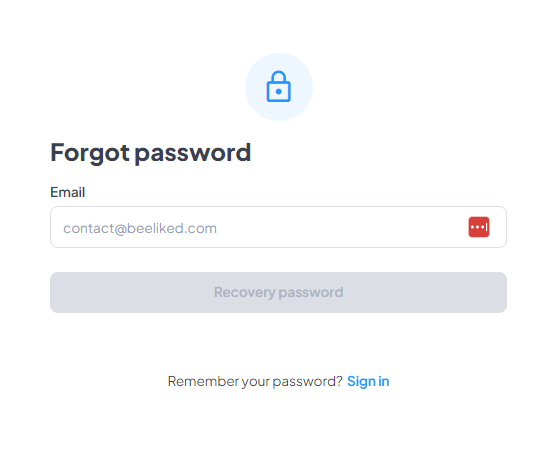The image size is (559, 450).
Task: Select the light blue circle behind the lock
Action: (x=279, y=87)
